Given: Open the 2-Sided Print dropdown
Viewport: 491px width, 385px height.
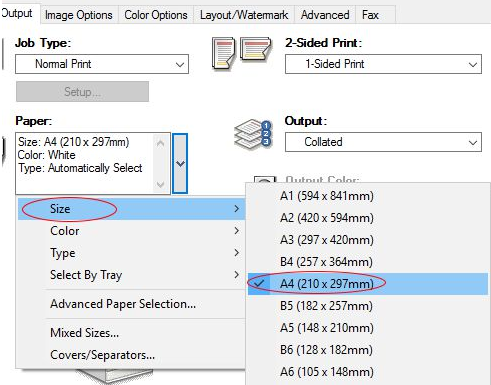Looking at the screenshot, I should coord(383,64).
